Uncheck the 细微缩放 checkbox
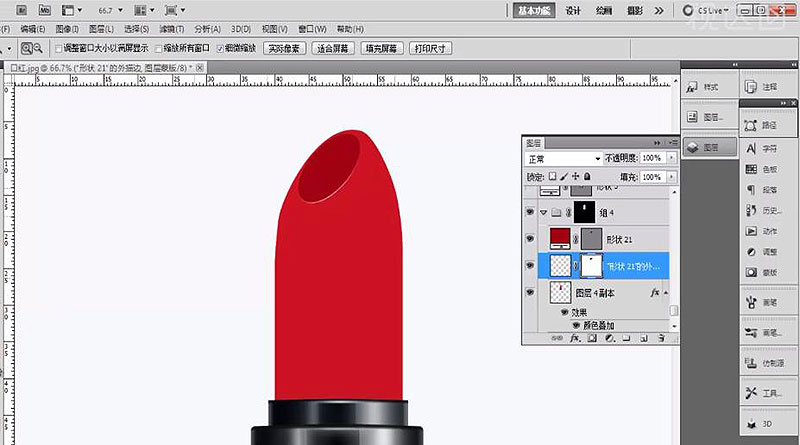Screen dimensions: 800x445 220,48
